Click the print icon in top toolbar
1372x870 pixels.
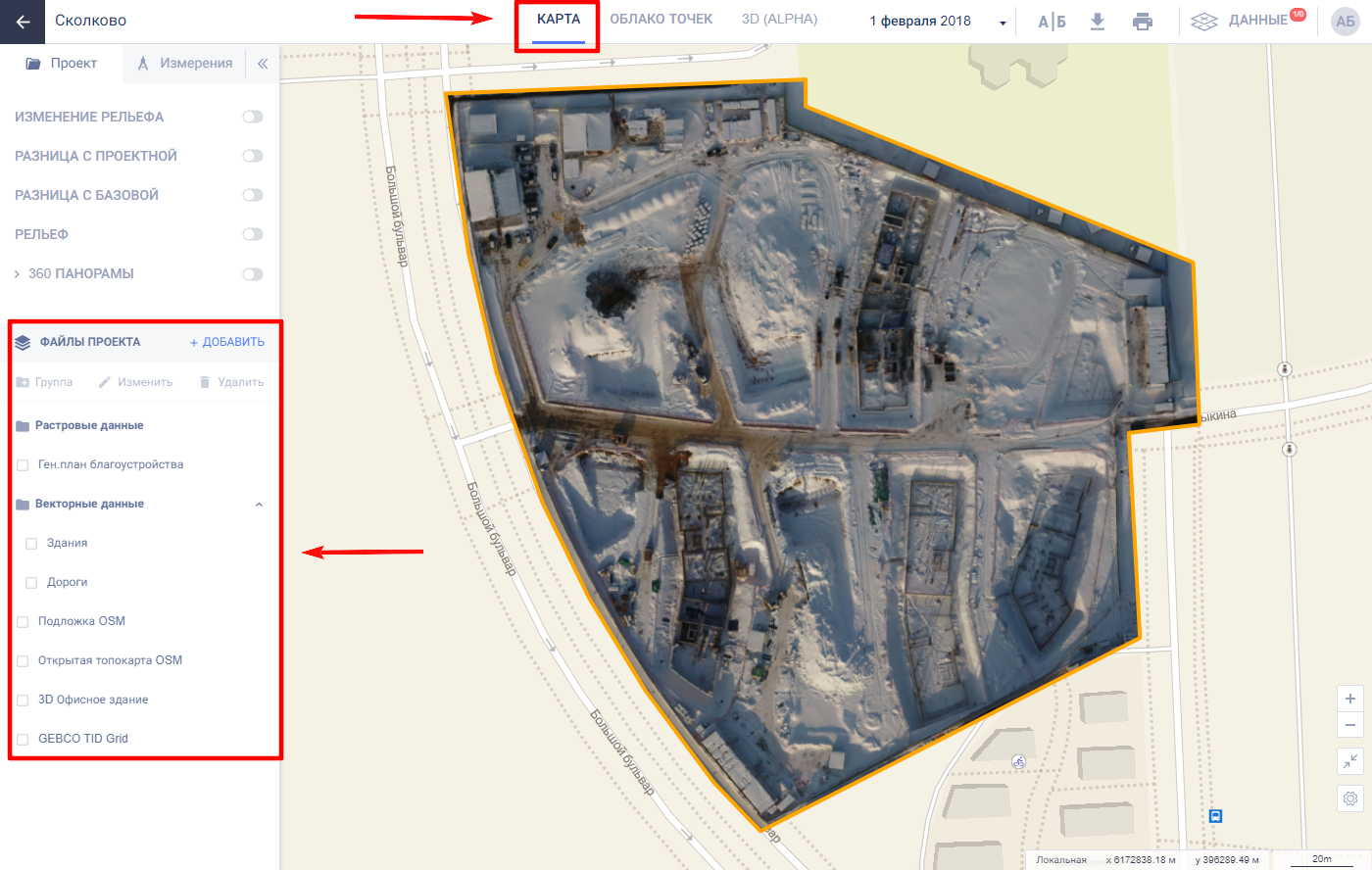click(1143, 22)
